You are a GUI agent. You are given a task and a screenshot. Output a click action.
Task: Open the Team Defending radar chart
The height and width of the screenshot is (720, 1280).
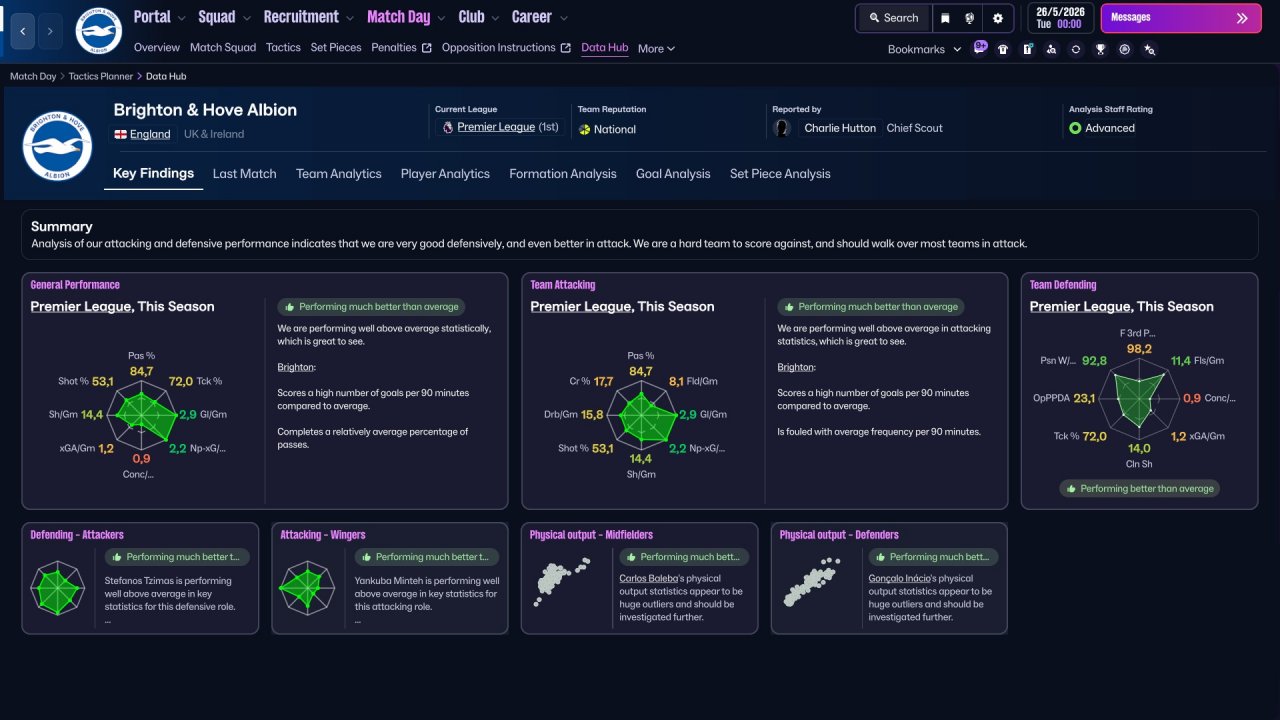point(1140,398)
